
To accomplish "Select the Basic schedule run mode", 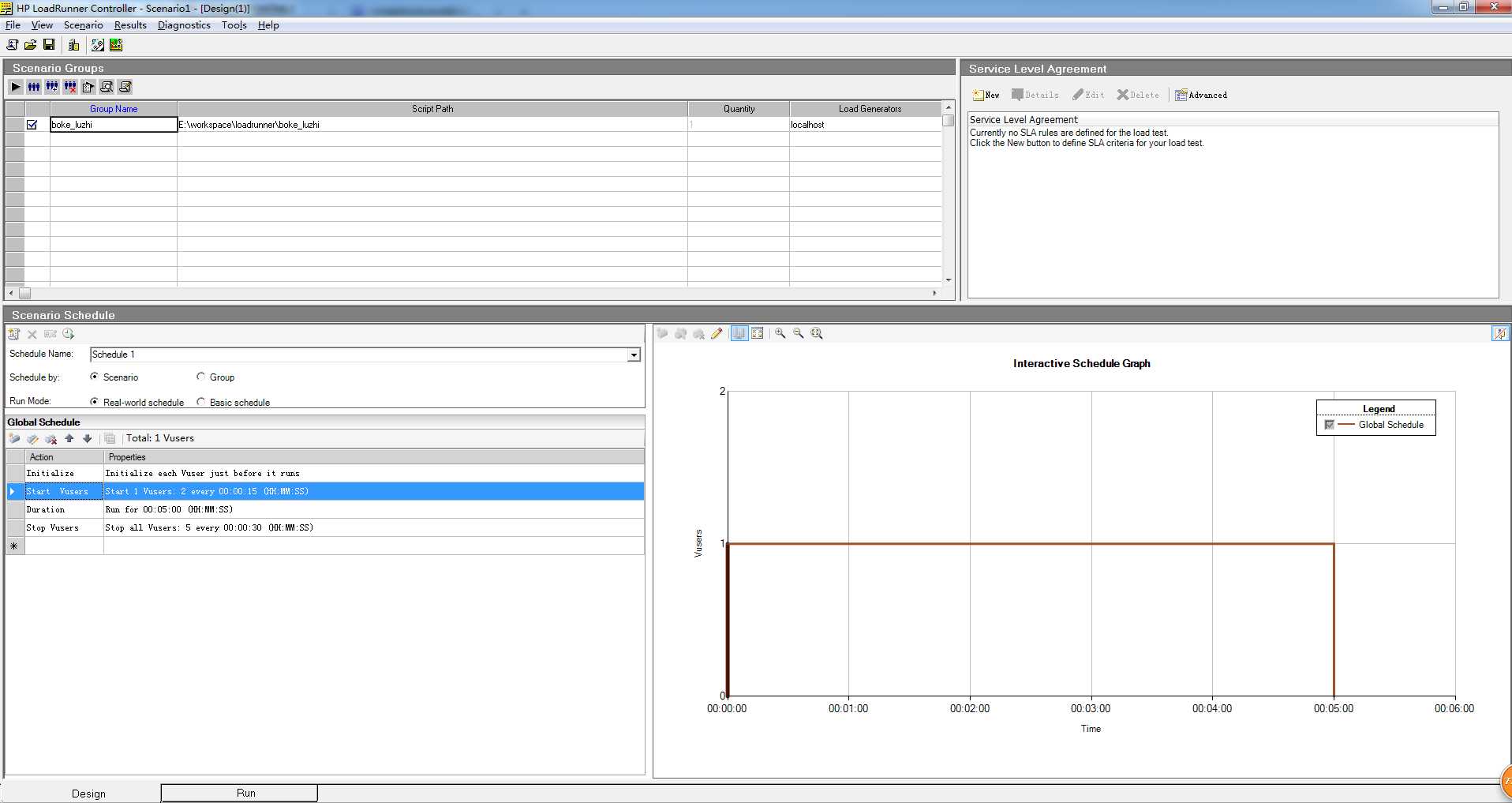I will click(x=201, y=402).
